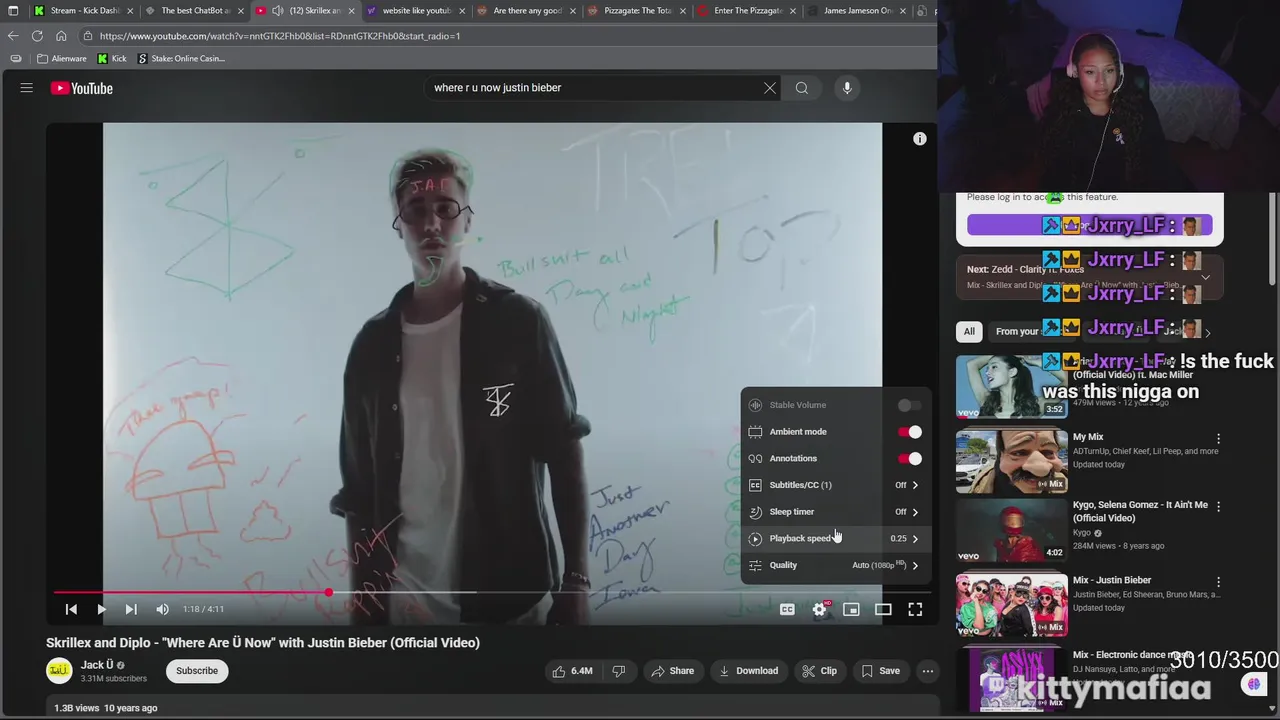Expand the 0.25 playback speed chevron

[915, 539]
